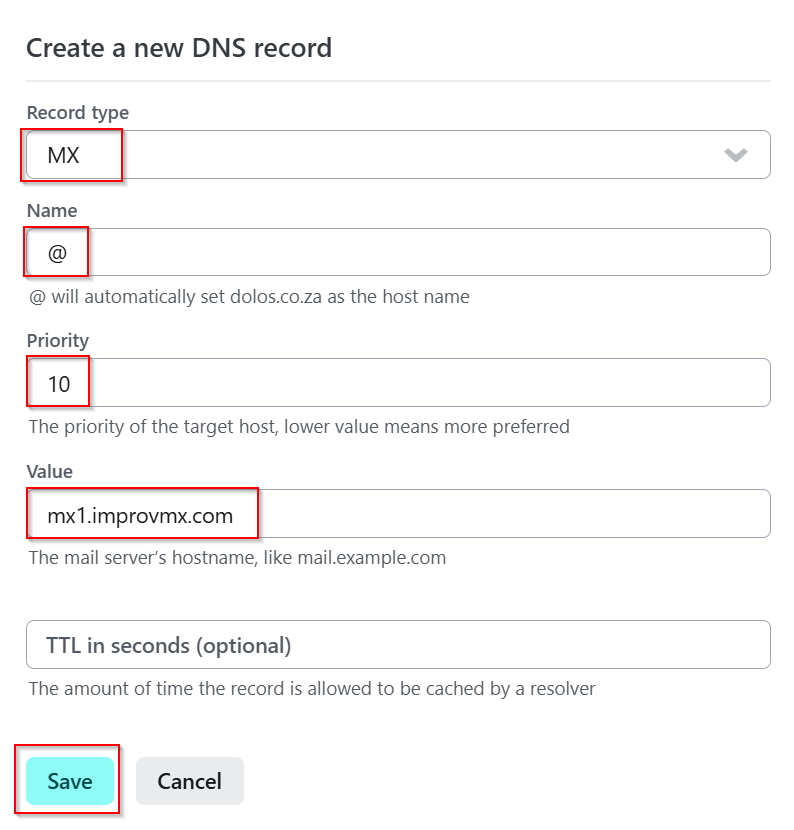Click the Record type dropdown chevron arrow

click(736, 155)
